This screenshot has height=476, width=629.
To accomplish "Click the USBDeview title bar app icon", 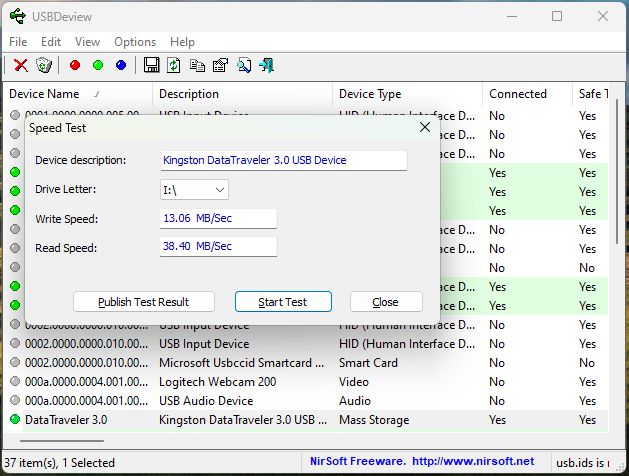I will pyautogui.click(x=18, y=16).
